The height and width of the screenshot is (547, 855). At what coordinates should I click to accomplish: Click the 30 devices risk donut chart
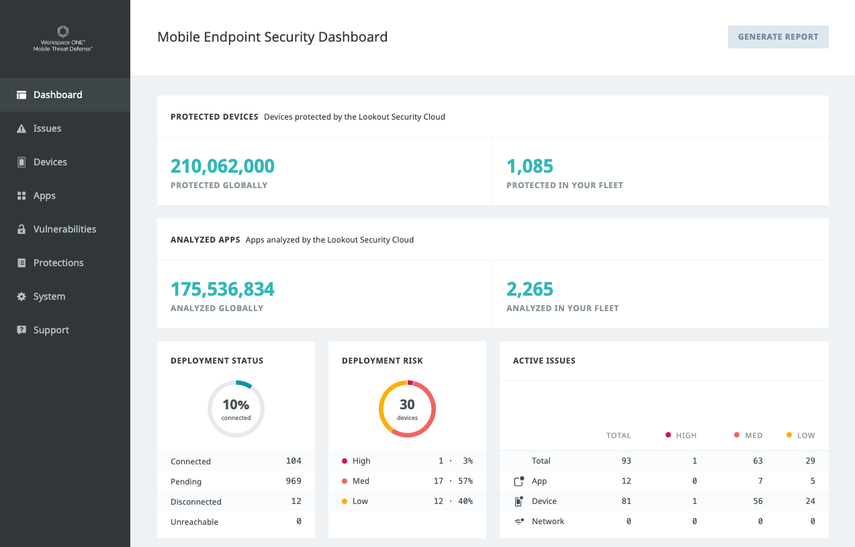click(407, 408)
